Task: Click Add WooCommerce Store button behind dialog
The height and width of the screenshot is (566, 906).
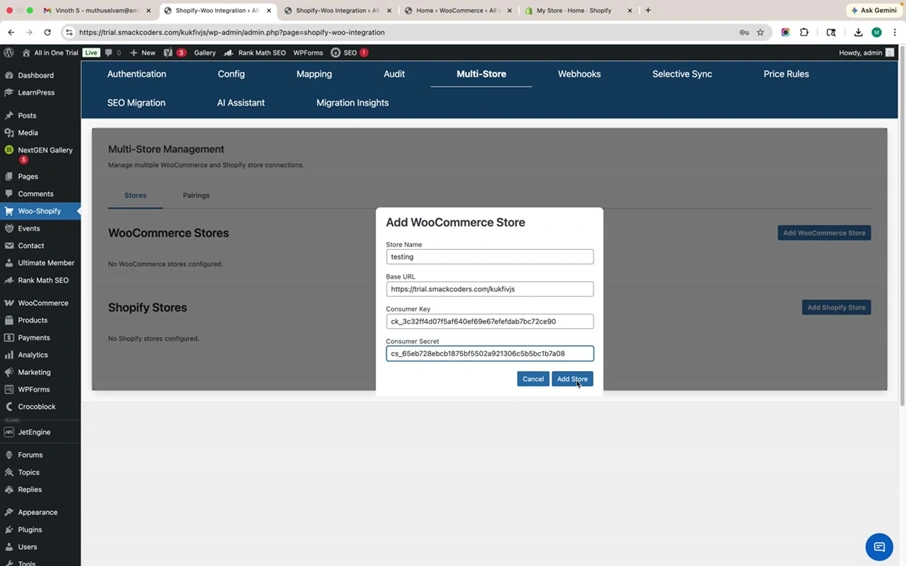Action: coord(824,233)
